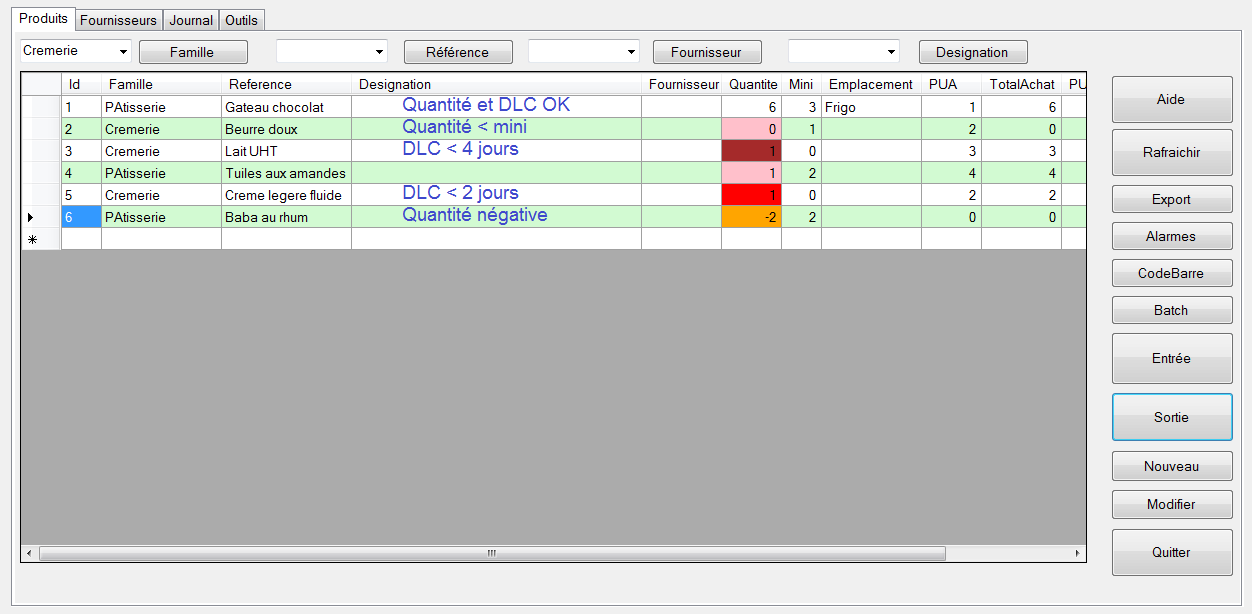
Task: Select the Creme legere fluide cell
Action: 286,195
